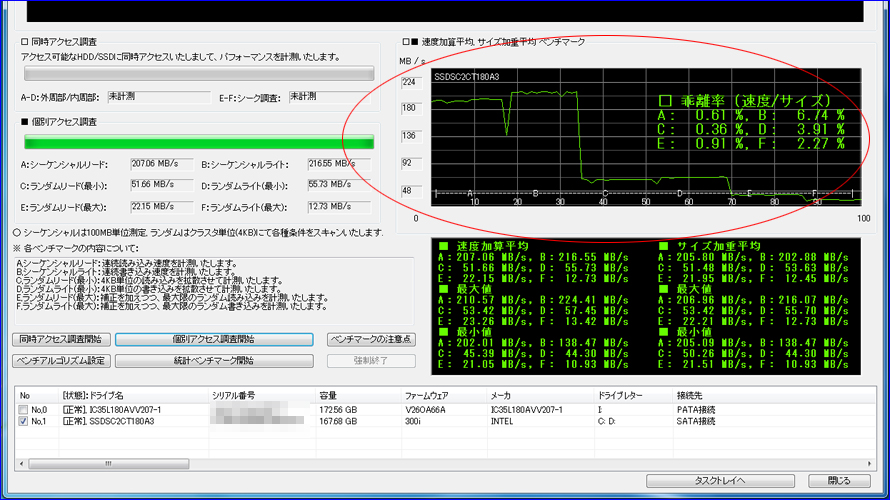The width and height of the screenshot is (890, 500).
Task: Start 個別アクセス調査開始 benchmark
Action: point(214,339)
